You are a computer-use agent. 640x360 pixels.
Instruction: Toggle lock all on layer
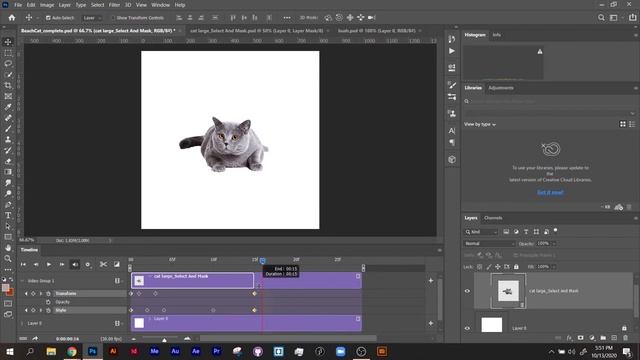click(x=516, y=267)
